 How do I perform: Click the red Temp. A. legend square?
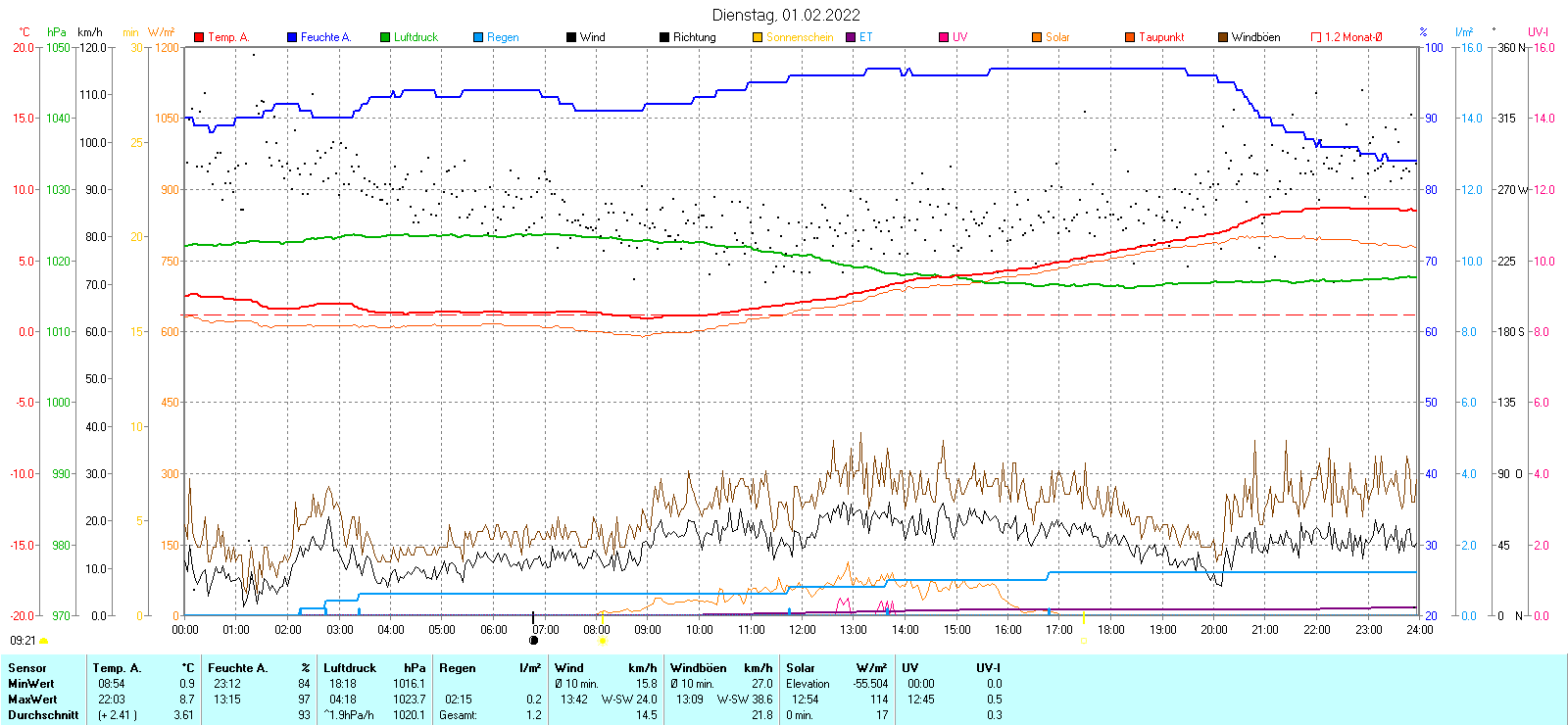(x=199, y=37)
